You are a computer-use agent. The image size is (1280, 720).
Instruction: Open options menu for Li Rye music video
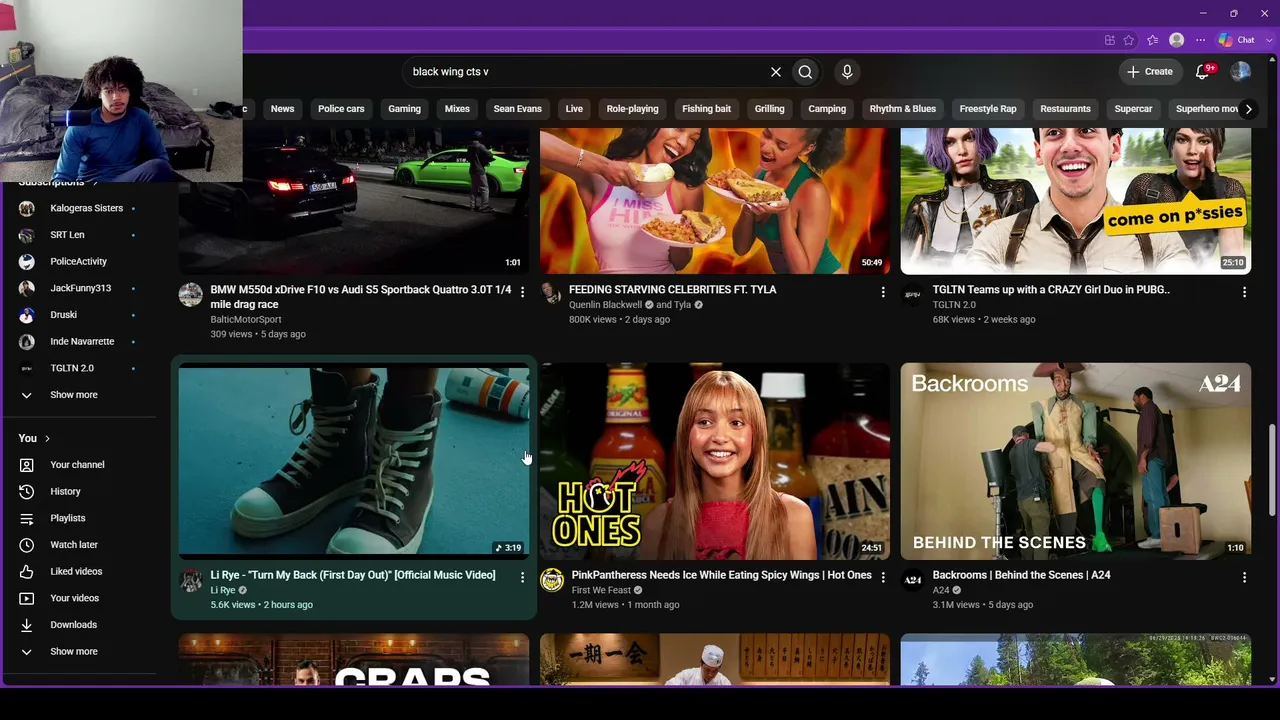(x=522, y=577)
